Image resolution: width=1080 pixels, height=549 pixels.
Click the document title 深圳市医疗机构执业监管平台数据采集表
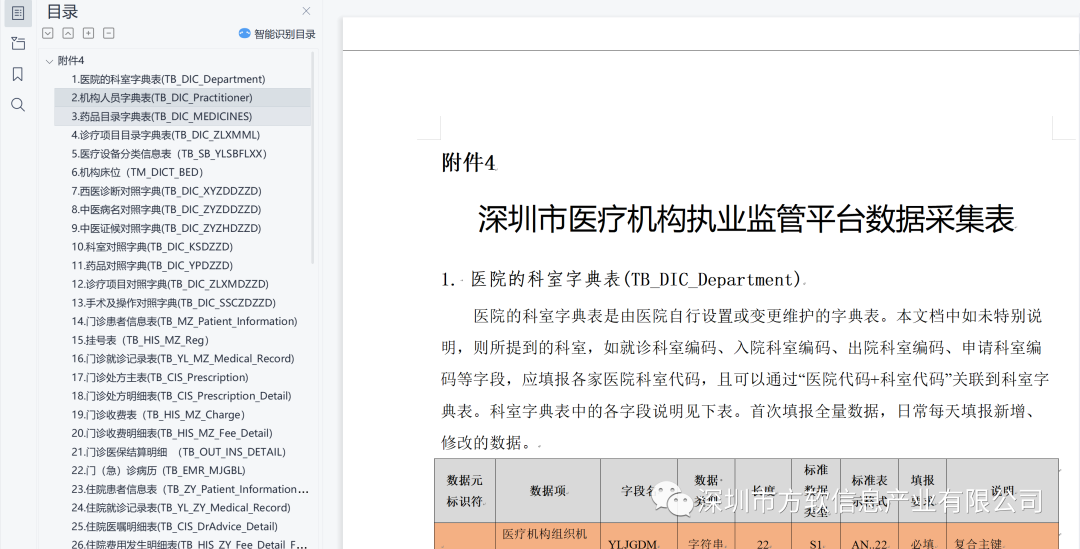click(x=745, y=219)
